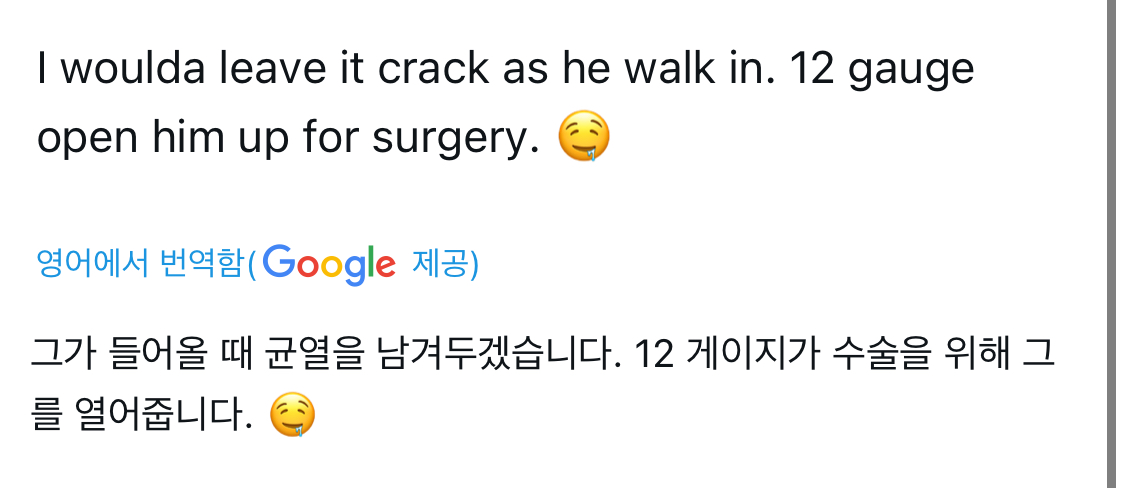1125x488 pixels.
Task: Click "12 게이지가" in the translated text
Action: 725,354
